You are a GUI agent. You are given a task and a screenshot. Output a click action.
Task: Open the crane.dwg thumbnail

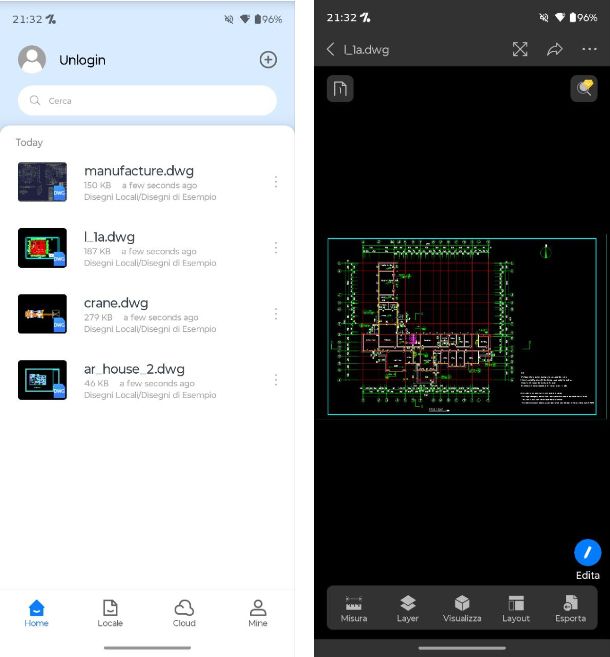point(42,314)
